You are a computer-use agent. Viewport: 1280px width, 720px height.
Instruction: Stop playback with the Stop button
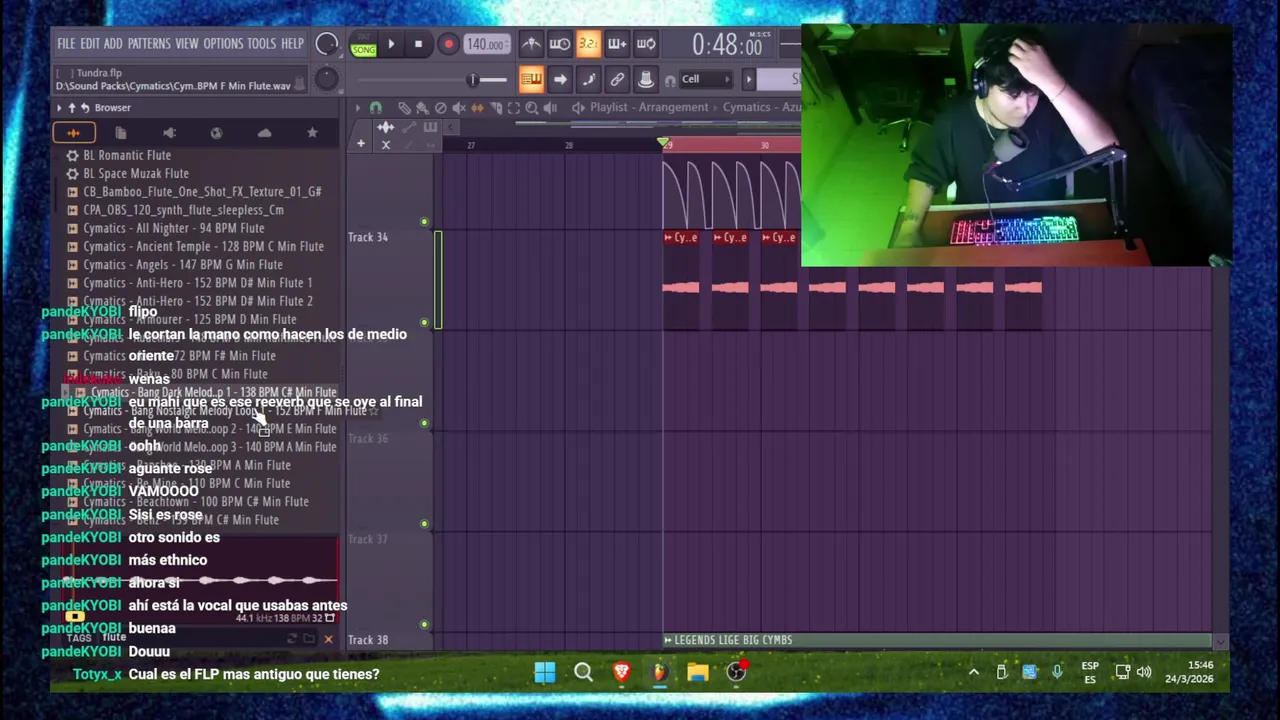click(x=418, y=44)
